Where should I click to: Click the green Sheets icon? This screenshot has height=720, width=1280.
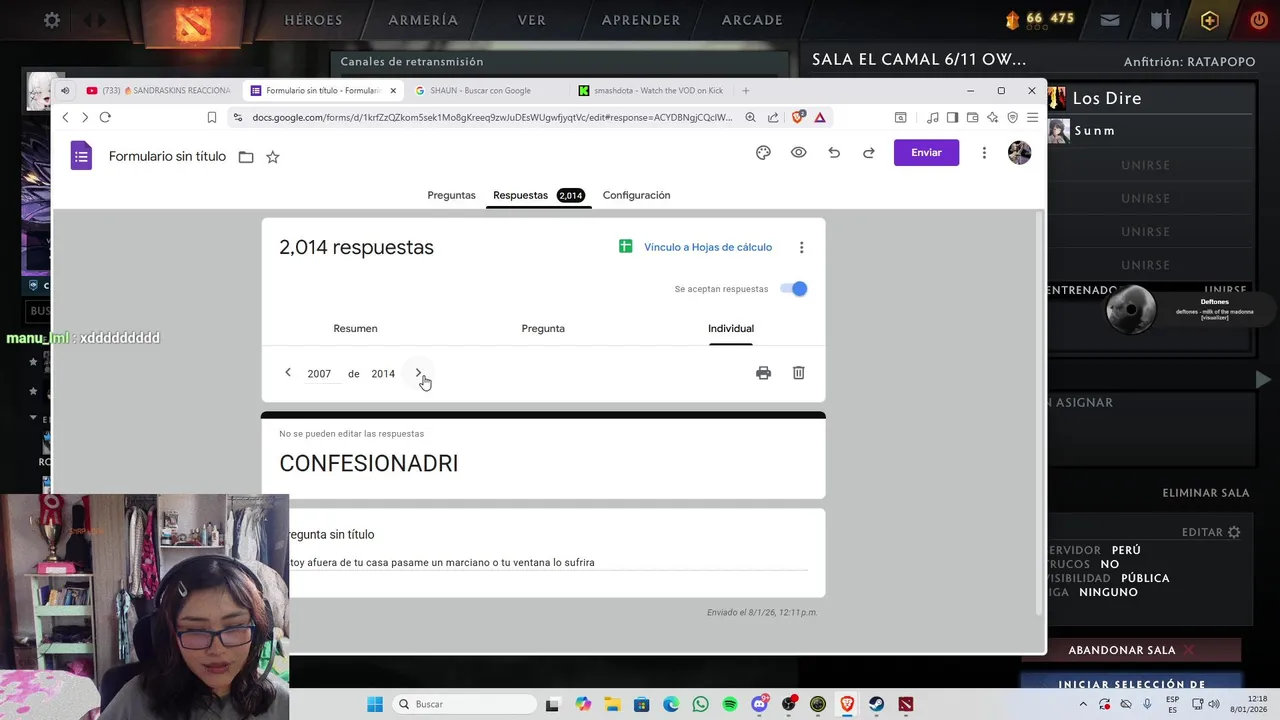pyautogui.click(x=625, y=247)
